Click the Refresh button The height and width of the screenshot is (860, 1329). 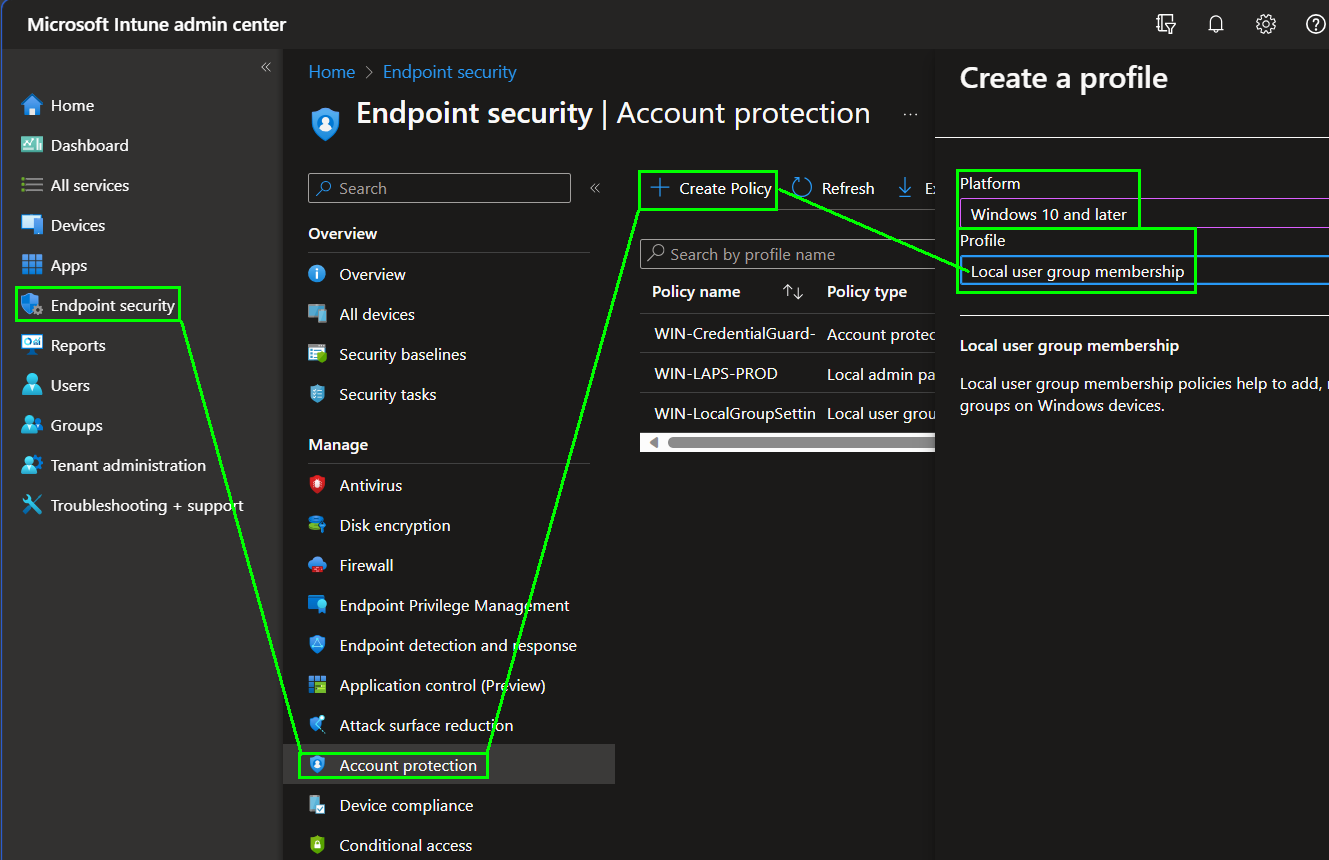(x=833, y=188)
